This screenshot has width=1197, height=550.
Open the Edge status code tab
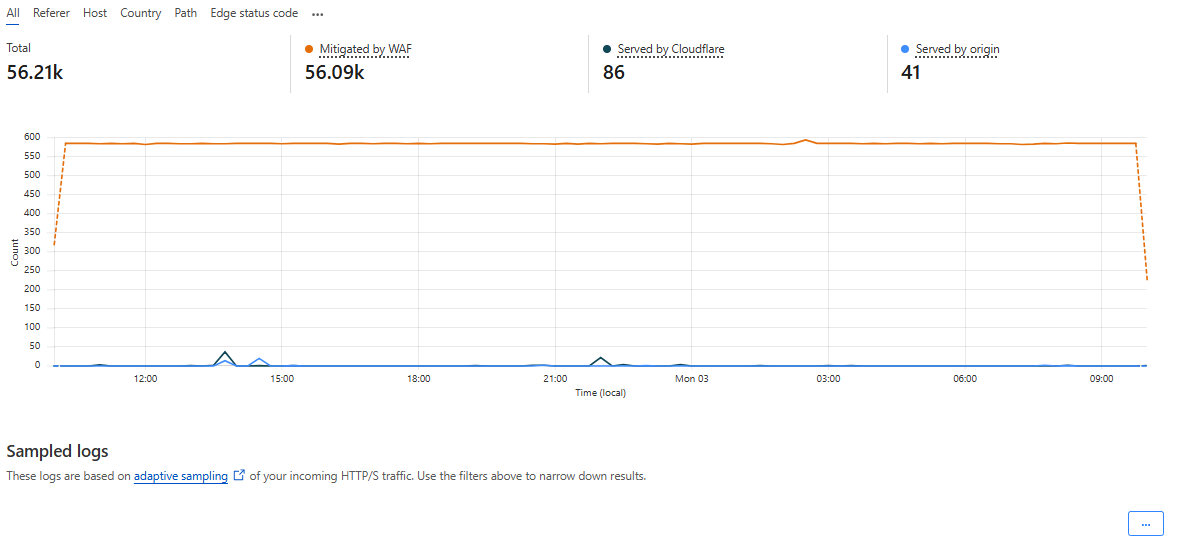point(254,14)
